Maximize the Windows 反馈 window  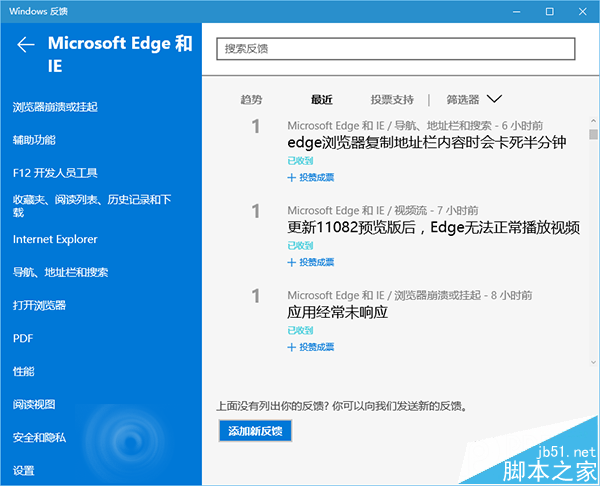point(549,11)
